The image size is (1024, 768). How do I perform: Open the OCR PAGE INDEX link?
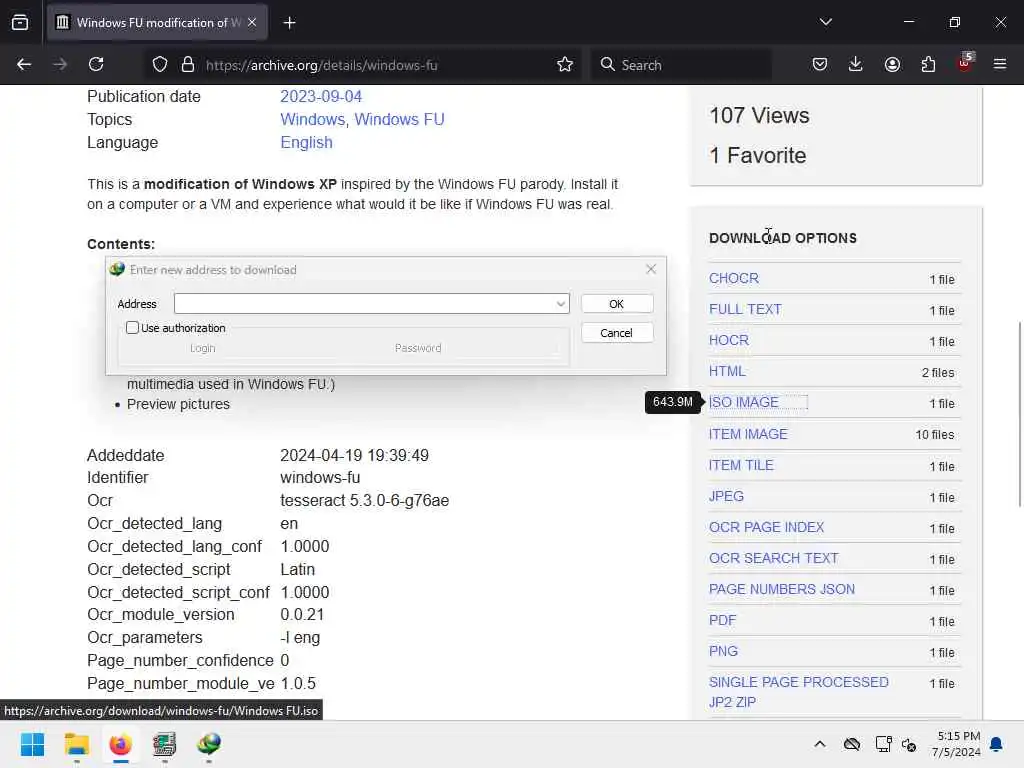(767, 527)
